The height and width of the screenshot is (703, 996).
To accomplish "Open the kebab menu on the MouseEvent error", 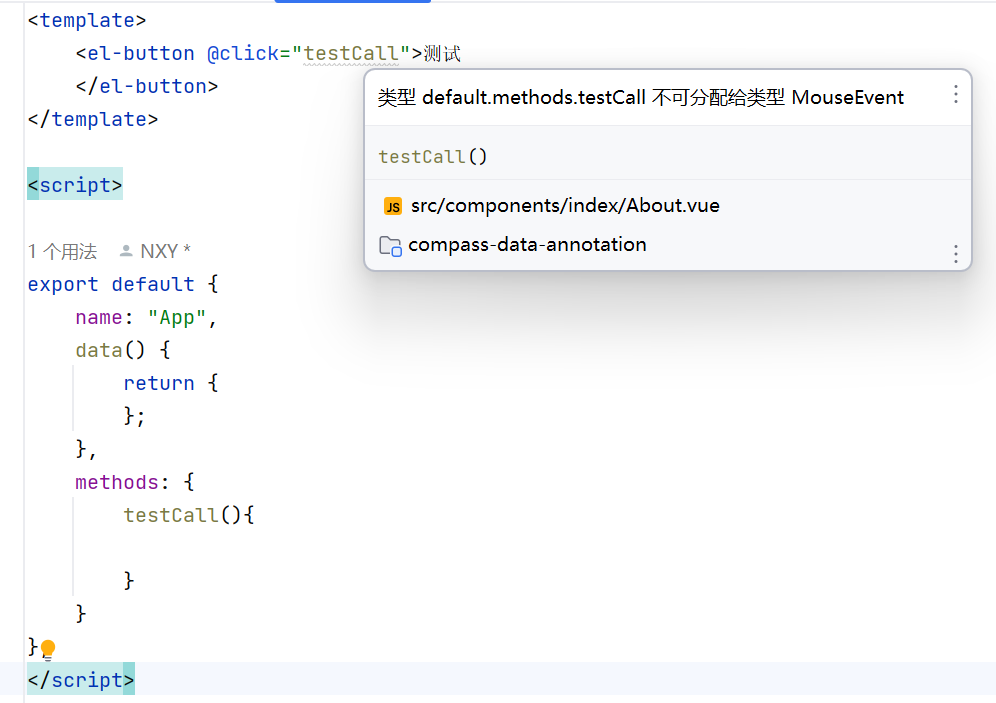I will coord(955,95).
